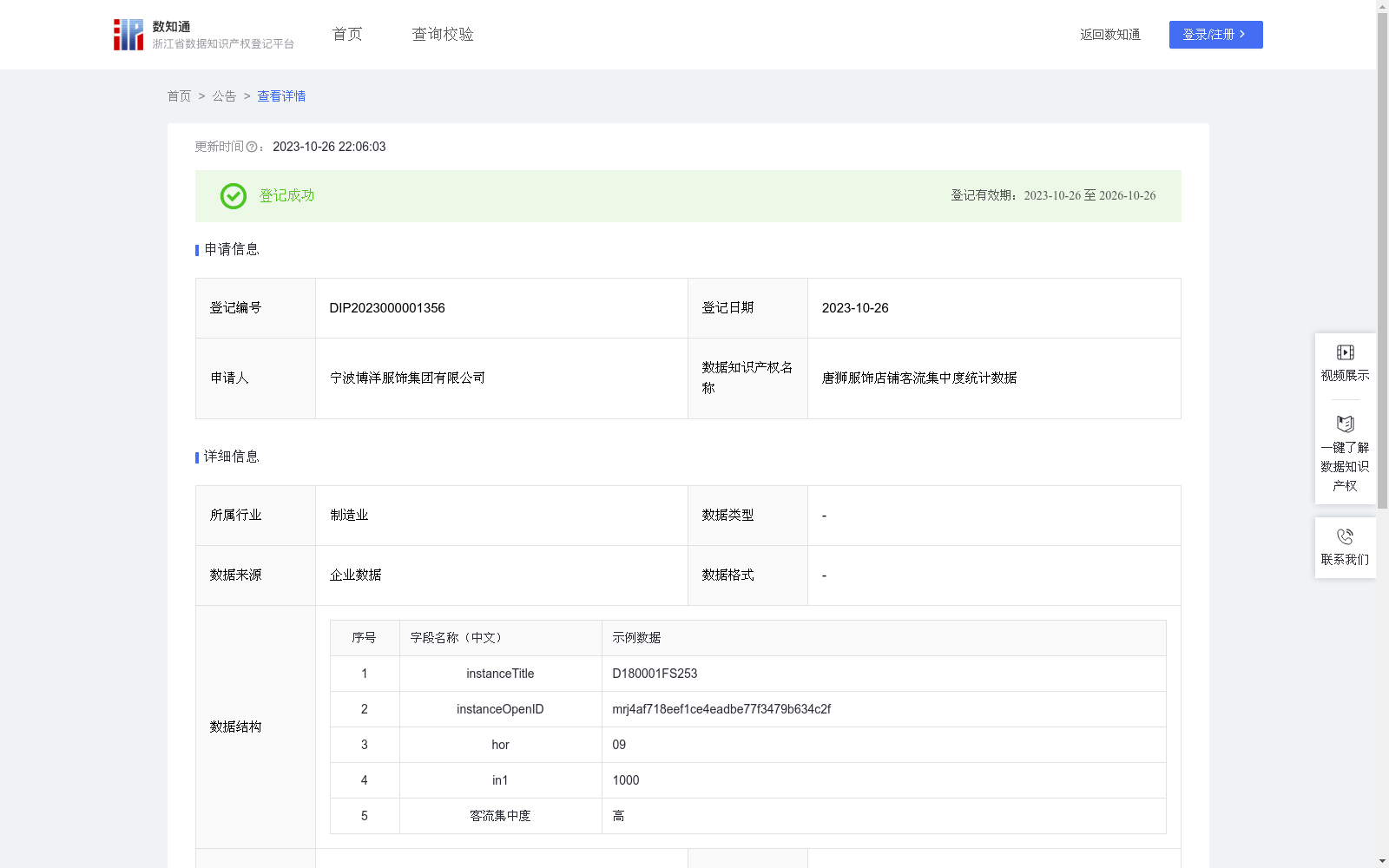Select the name 唐狮服饰店铺客流集中度统计数据
Viewport: 1389px width, 868px height.
click(919, 378)
